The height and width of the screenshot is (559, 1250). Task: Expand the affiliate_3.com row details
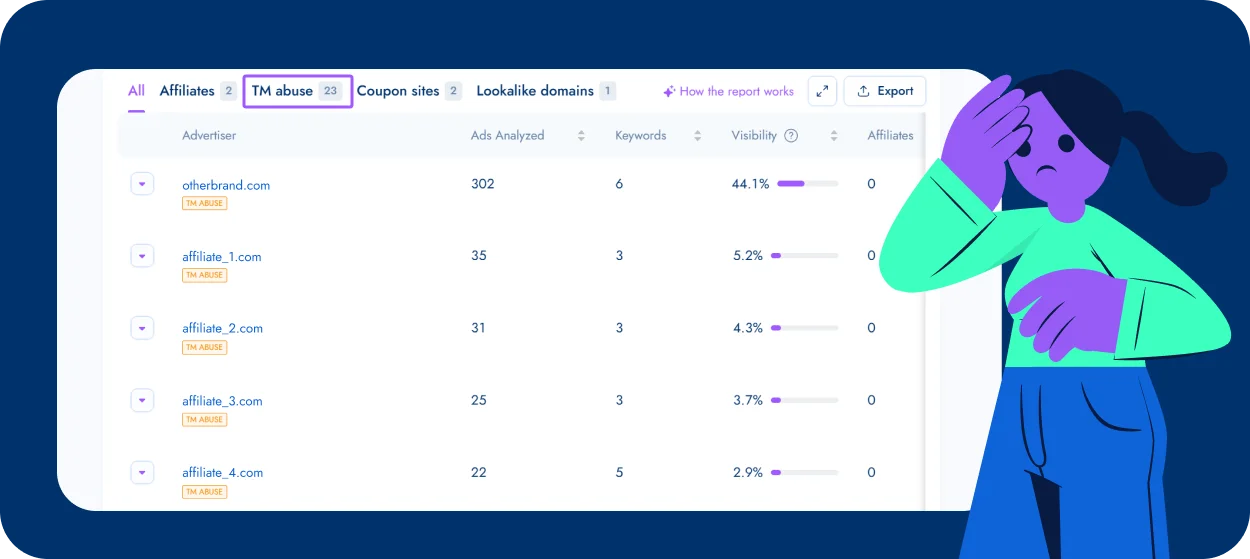point(142,400)
